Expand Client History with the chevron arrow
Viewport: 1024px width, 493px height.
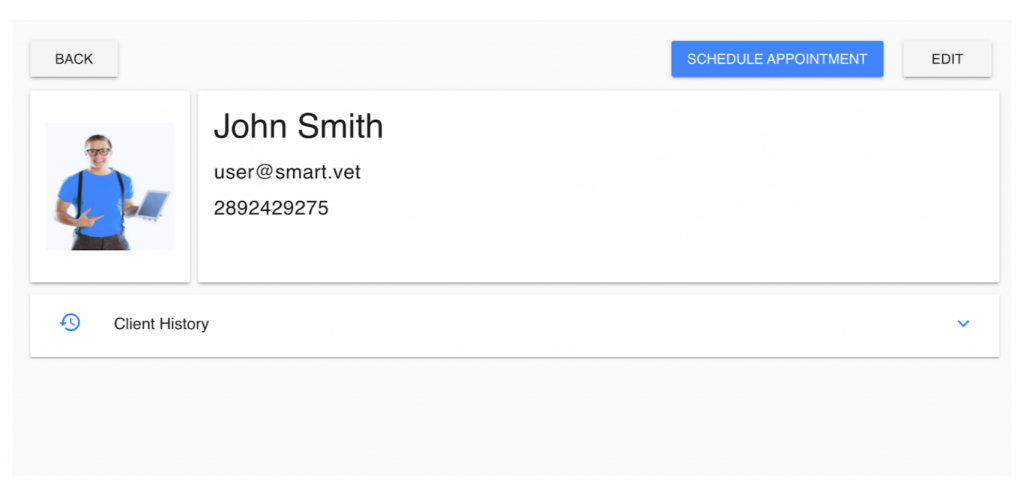(x=963, y=323)
